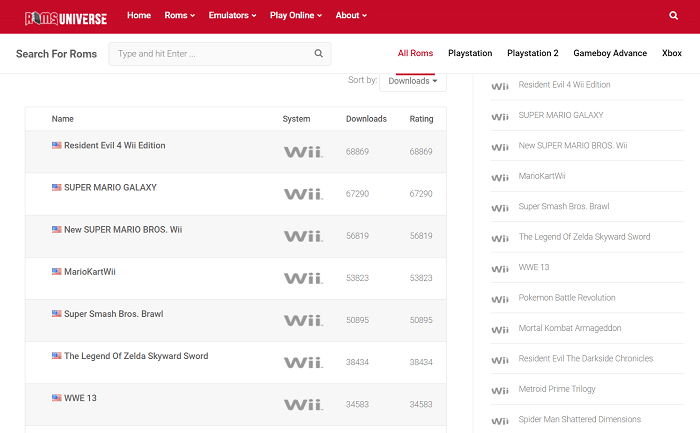This screenshot has height=433, width=700.
Task: Click the Wii logo in Resident Evil 4 table row
Action: click(x=304, y=152)
